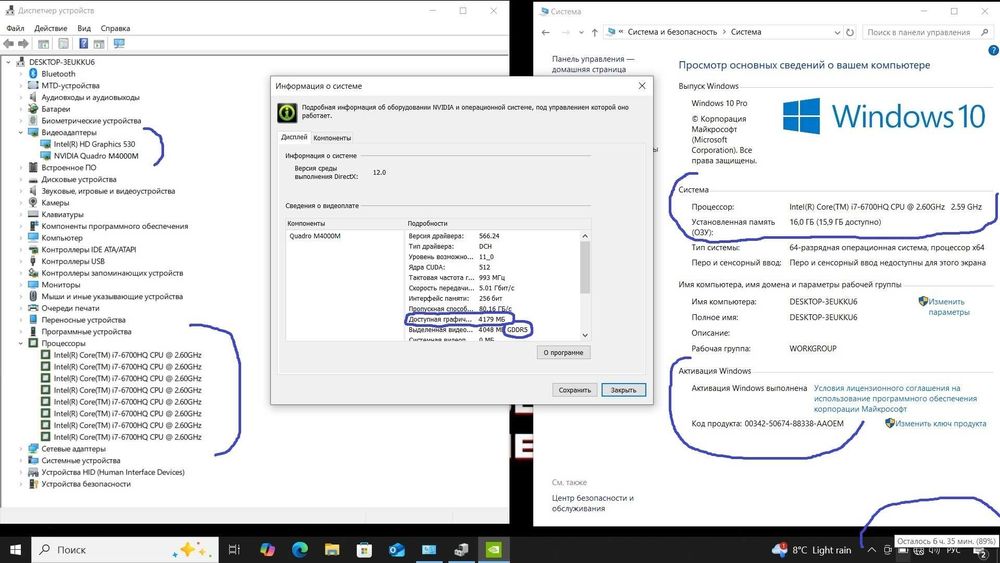
Task: Go up one level in System window
Action: click(x=594, y=32)
